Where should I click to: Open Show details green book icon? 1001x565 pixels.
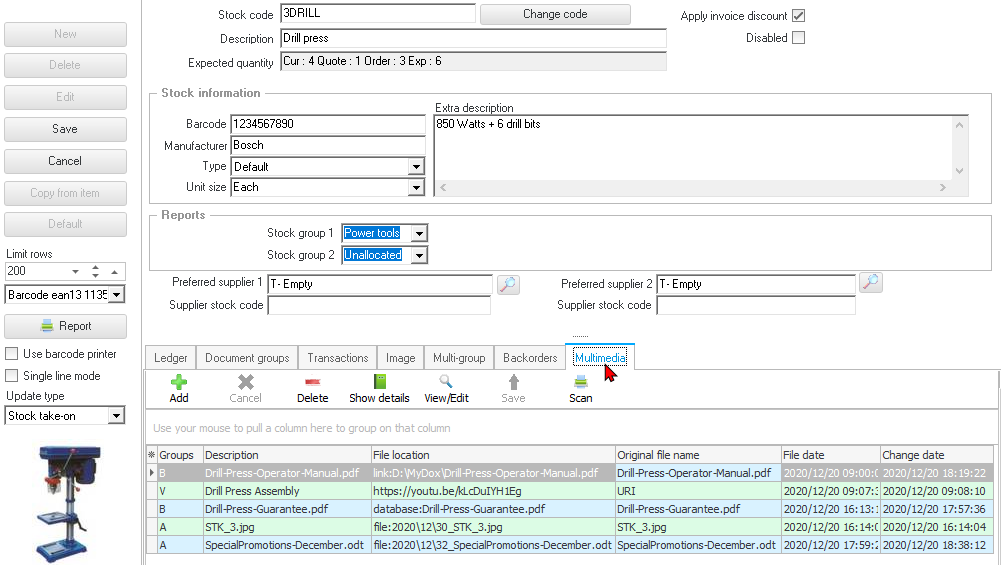(379, 382)
